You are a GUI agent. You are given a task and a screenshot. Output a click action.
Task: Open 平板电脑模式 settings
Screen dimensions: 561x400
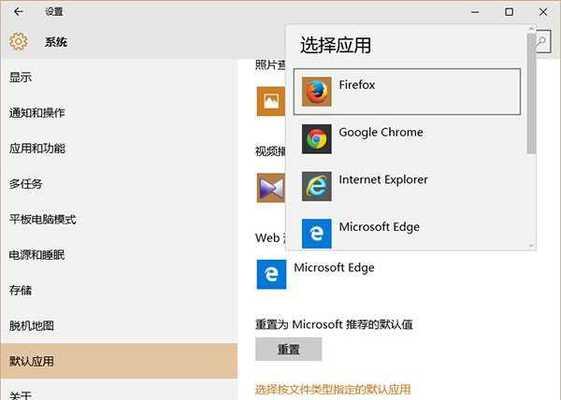pos(43,219)
